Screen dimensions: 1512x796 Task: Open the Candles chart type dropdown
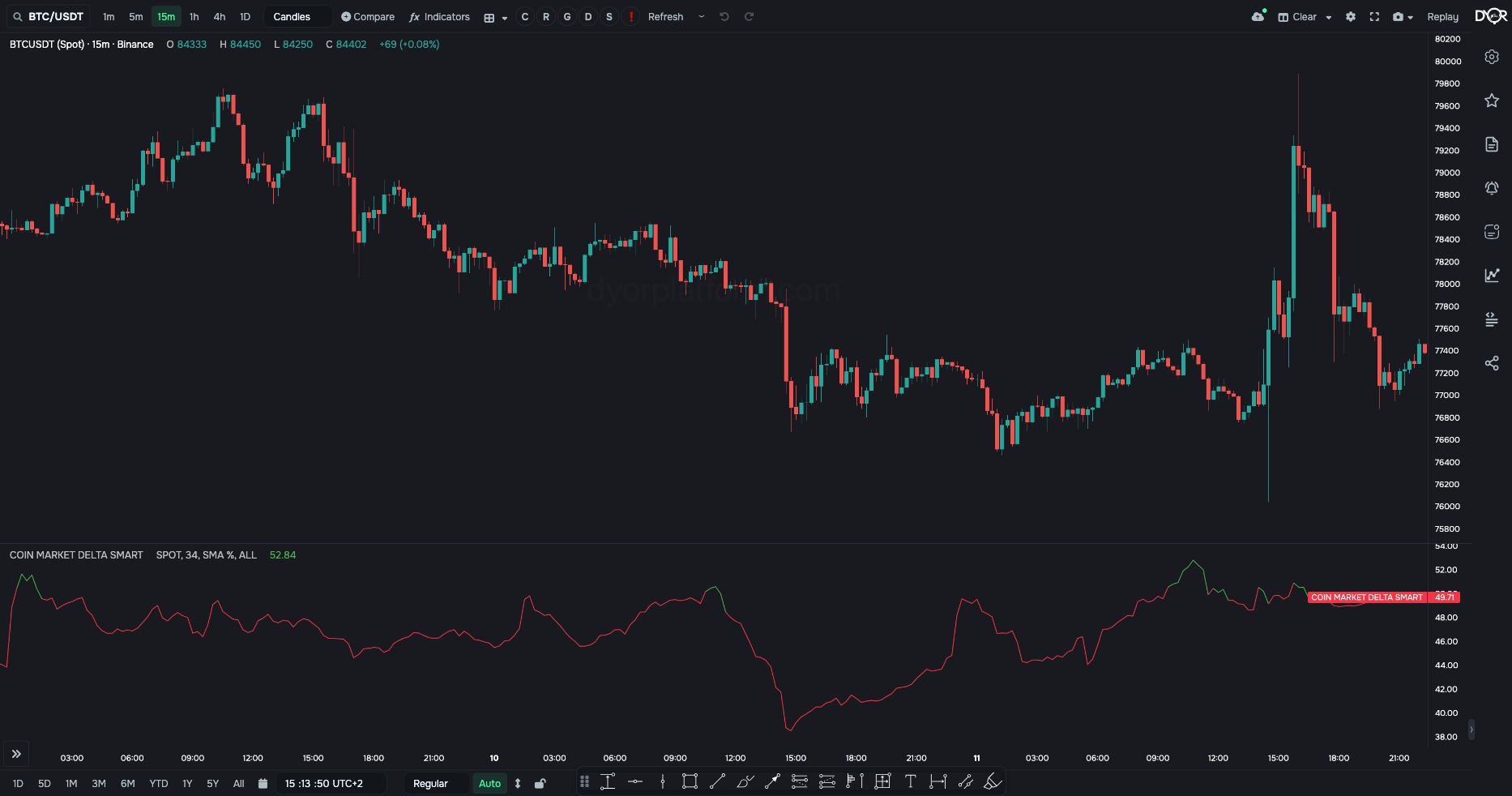point(297,16)
